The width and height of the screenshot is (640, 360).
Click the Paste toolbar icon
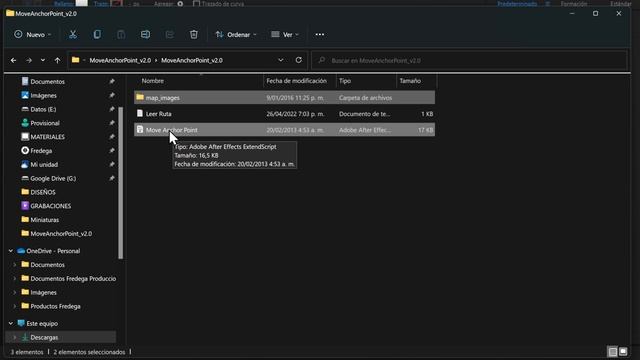click(121, 35)
